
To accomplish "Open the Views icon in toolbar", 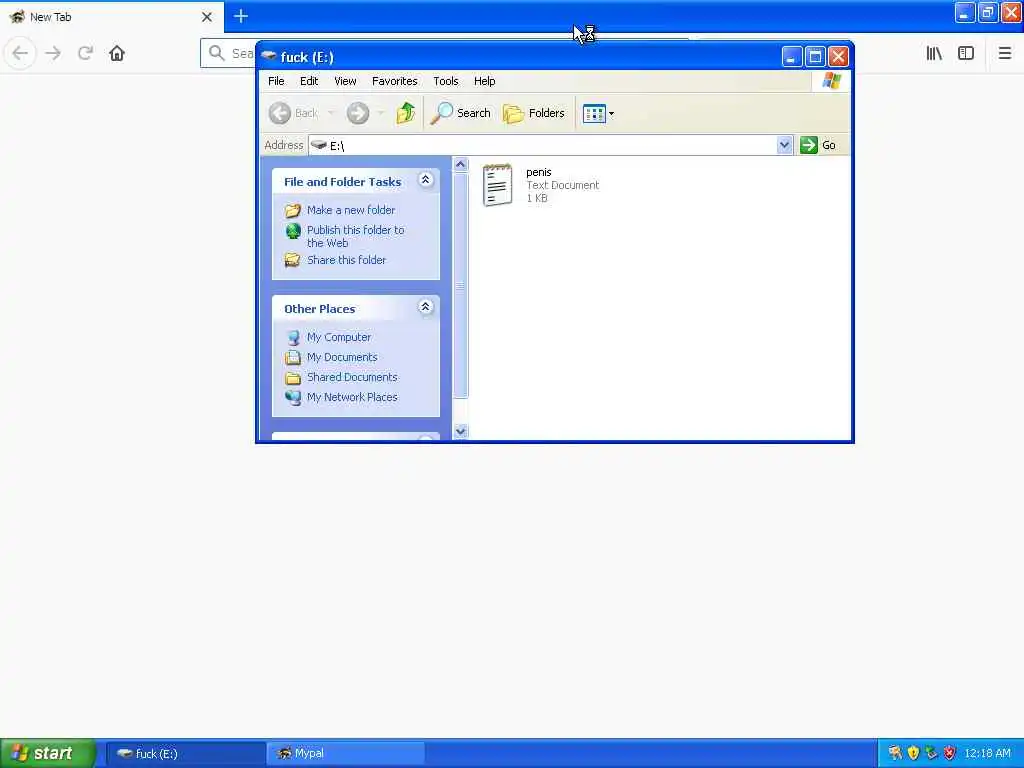I will pos(594,114).
